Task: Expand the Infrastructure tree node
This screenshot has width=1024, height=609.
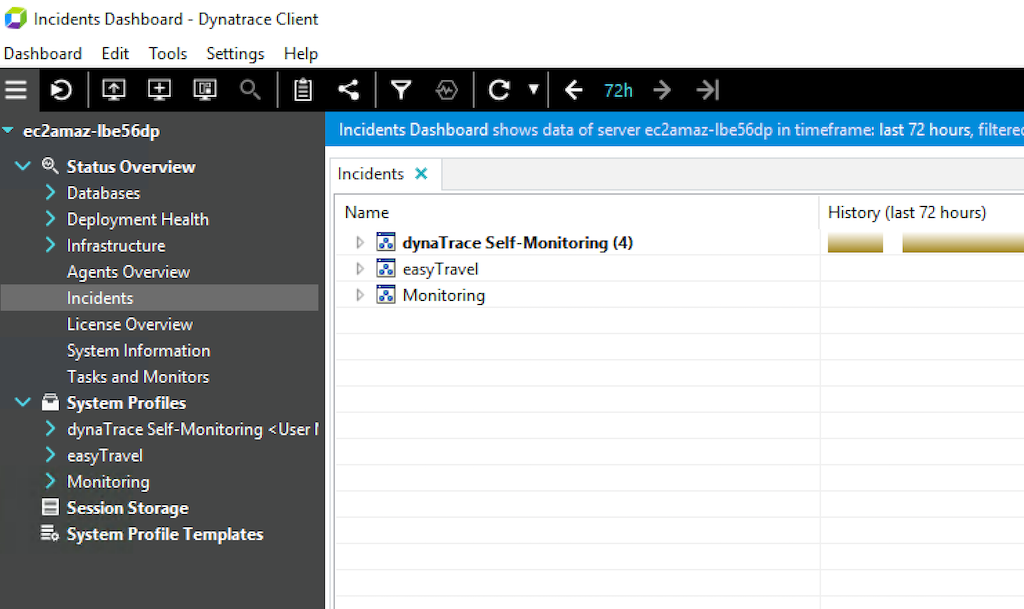Action: [x=50, y=245]
